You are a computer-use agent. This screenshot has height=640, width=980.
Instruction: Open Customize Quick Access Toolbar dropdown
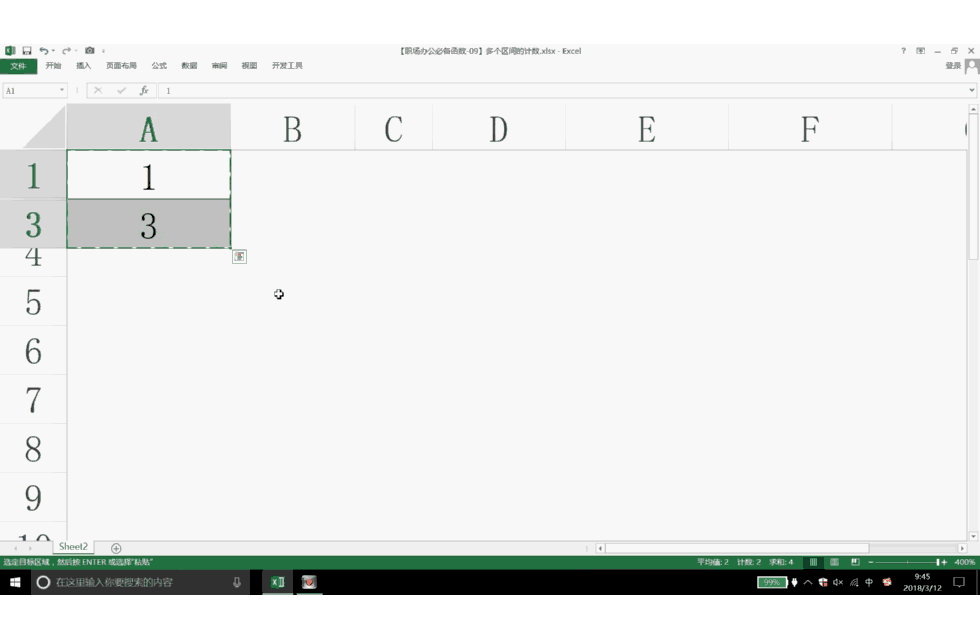(x=103, y=51)
